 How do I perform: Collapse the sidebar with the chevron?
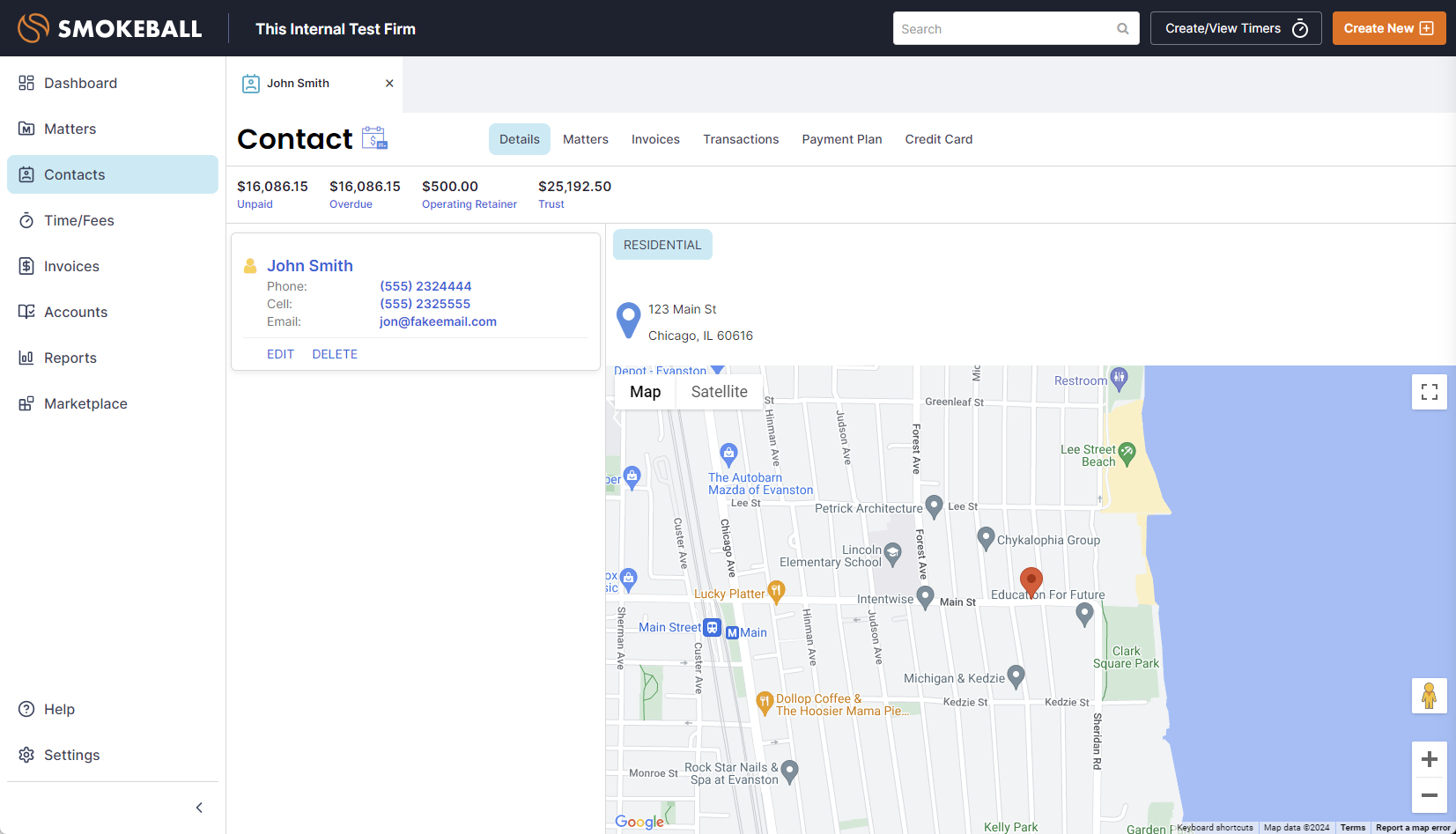click(199, 808)
